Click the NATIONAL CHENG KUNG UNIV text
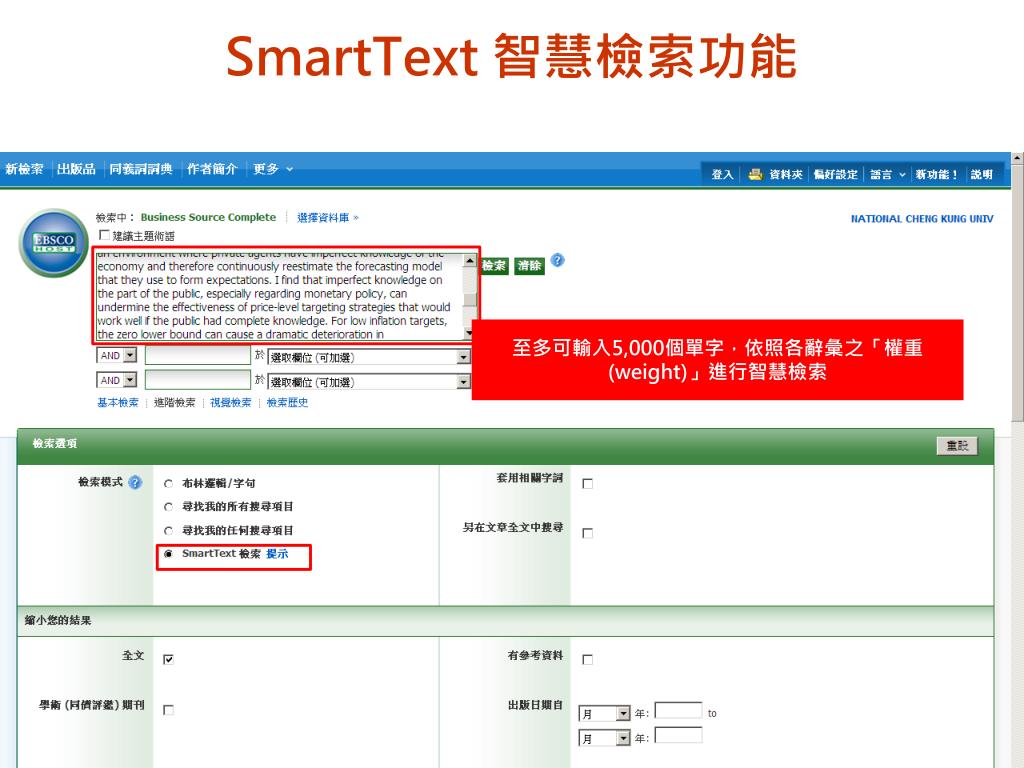Screen dimensions: 1024x768 click(x=921, y=219)
